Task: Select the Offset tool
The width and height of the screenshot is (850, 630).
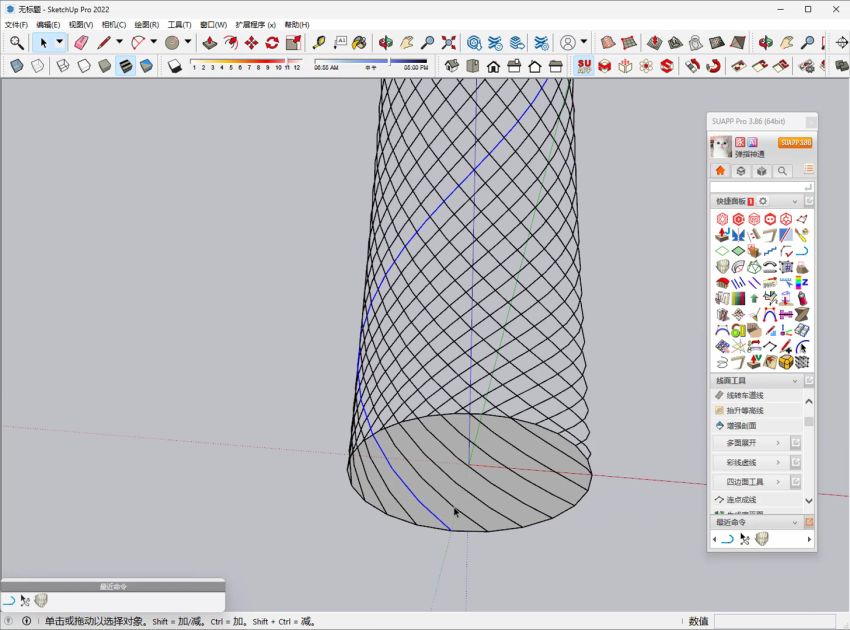Action: click(230, 42)
